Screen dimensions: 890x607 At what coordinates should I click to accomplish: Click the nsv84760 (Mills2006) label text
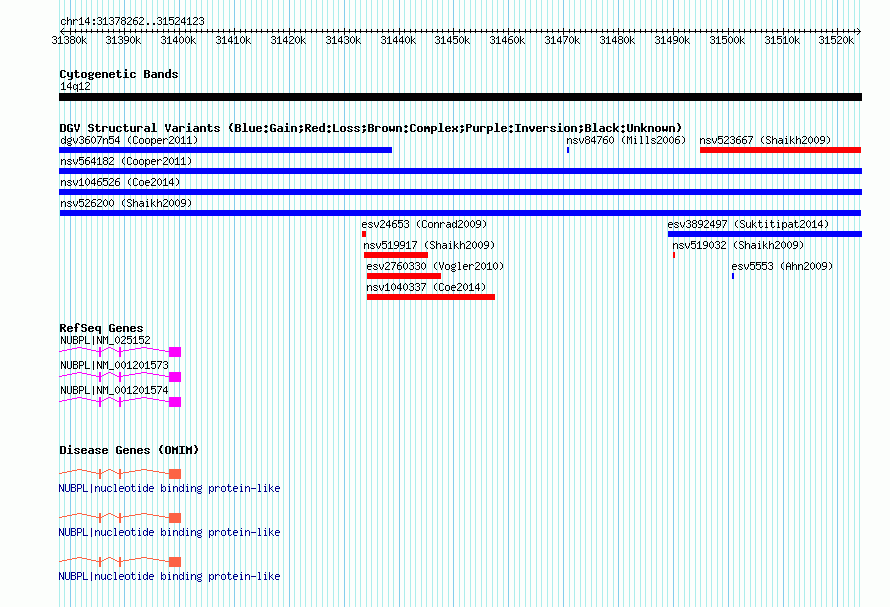click(626, 140)
